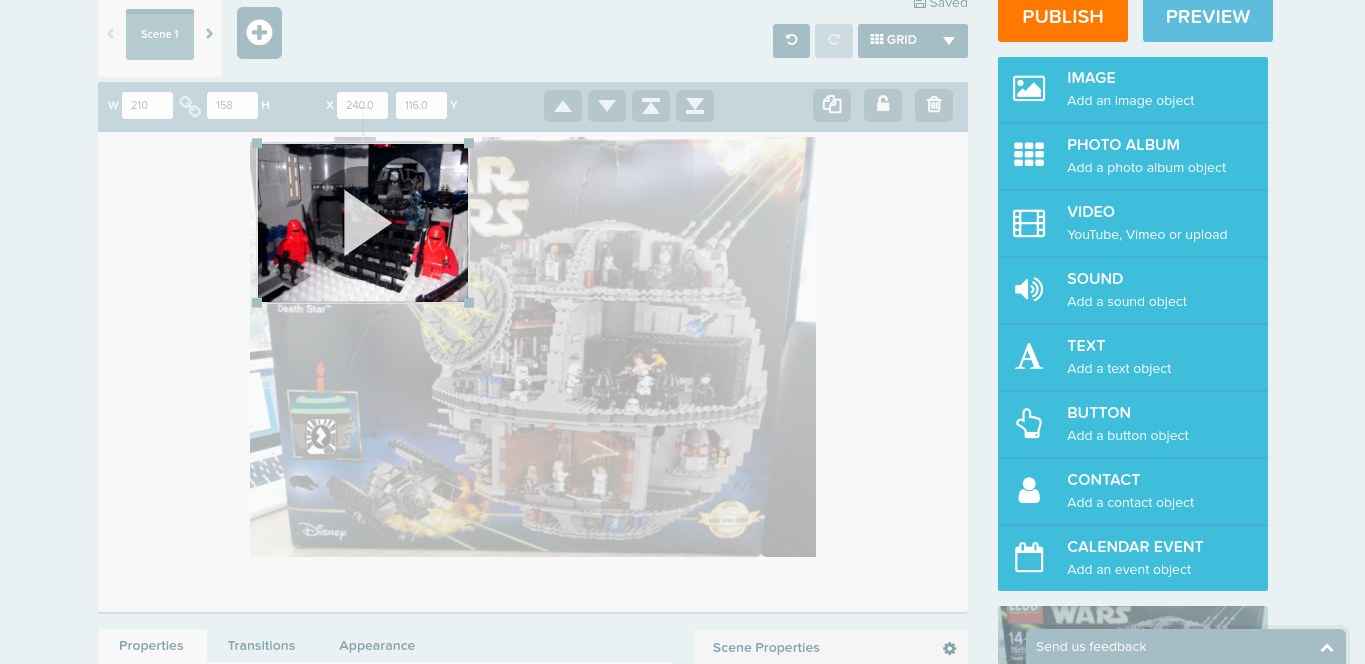Edit the Y position field

click(x=421, y=105)
